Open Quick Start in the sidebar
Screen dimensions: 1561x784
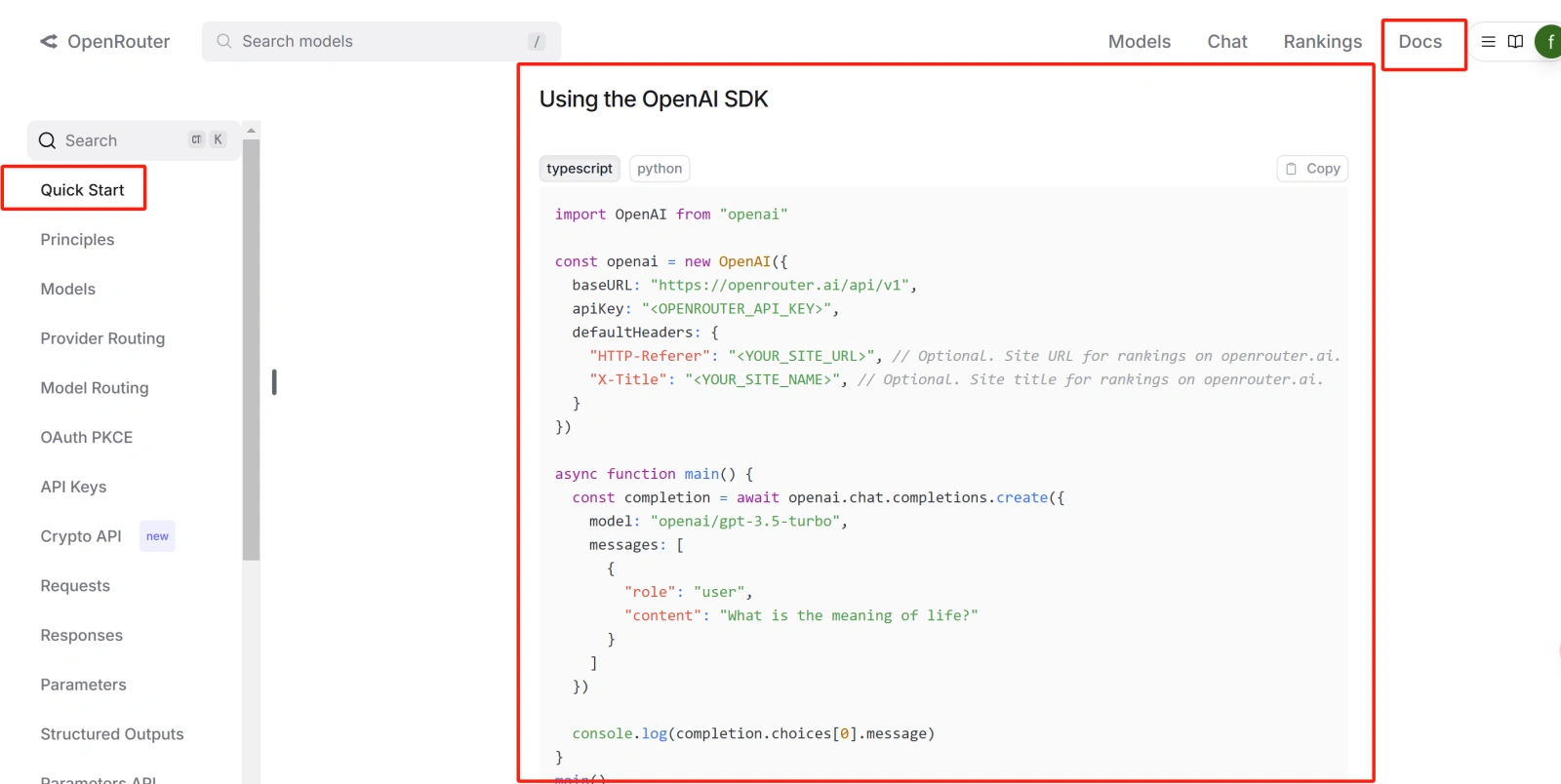click(82, 190)
